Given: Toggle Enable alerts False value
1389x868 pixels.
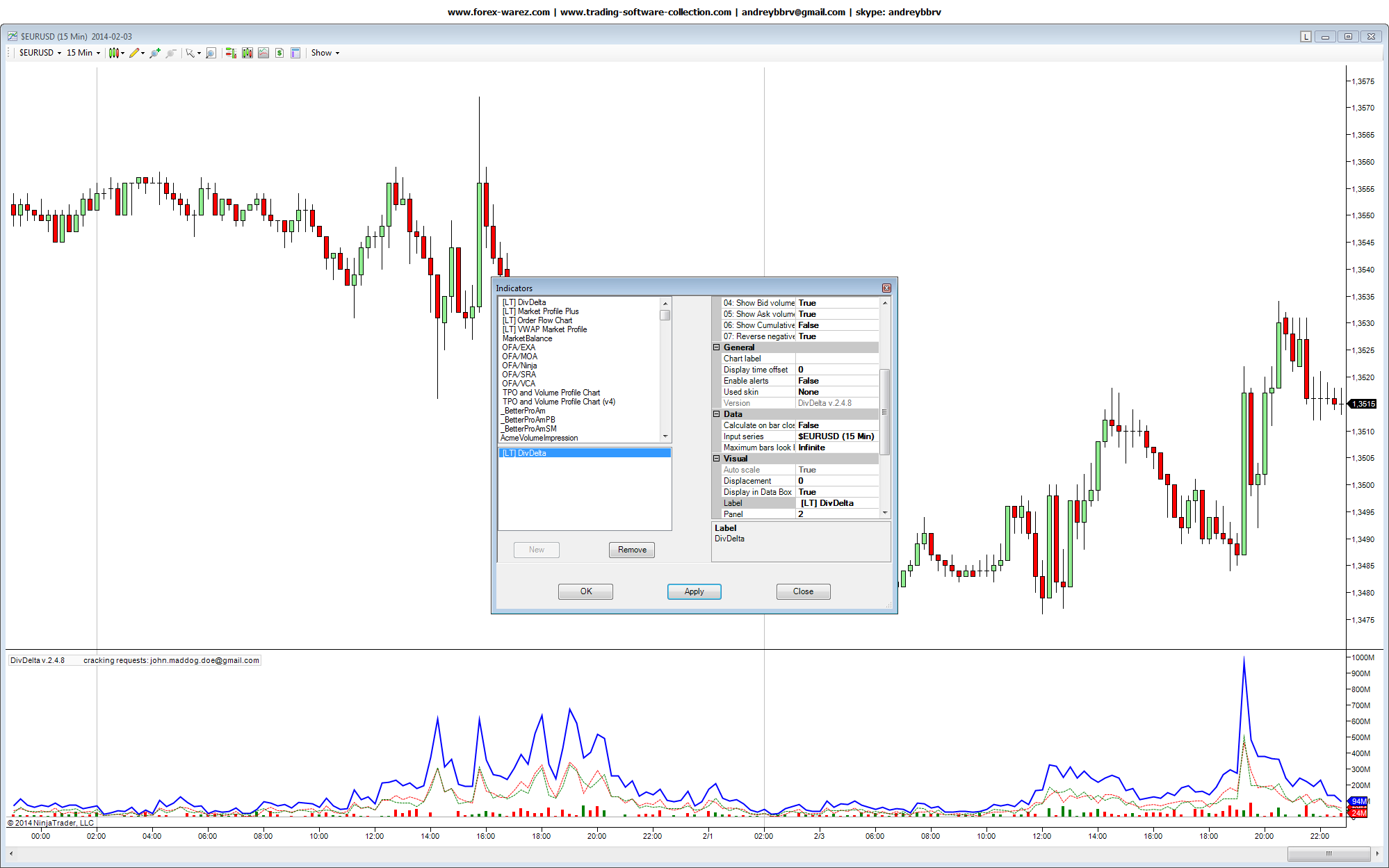Looking at the screenshot, I should click(x=837, y=381).
